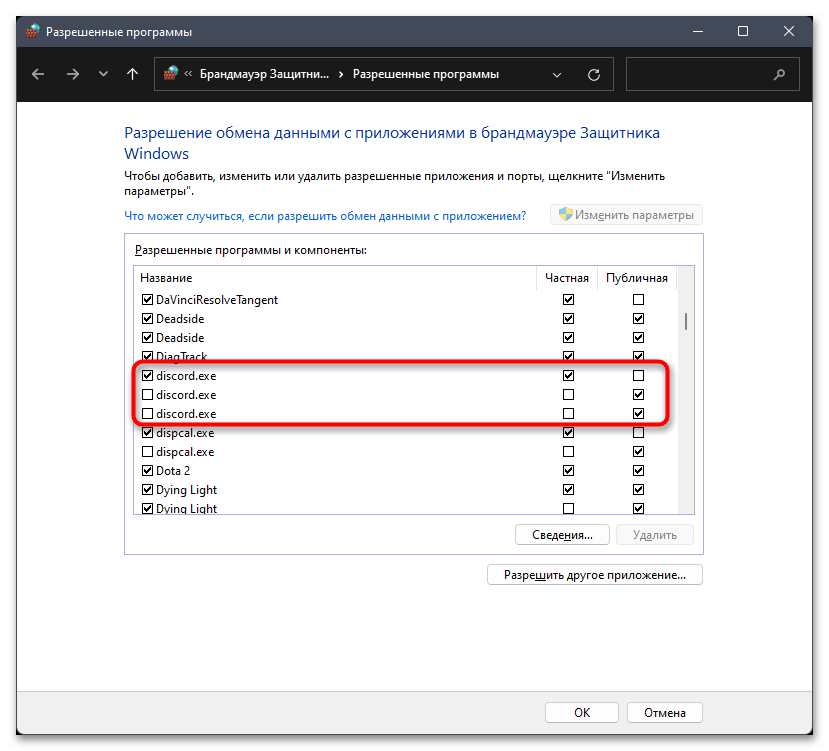Select the DaVinciResolveTangent row name
This screenshot has height=751, width=829.
pyautogui.click(x=217, y=300)
